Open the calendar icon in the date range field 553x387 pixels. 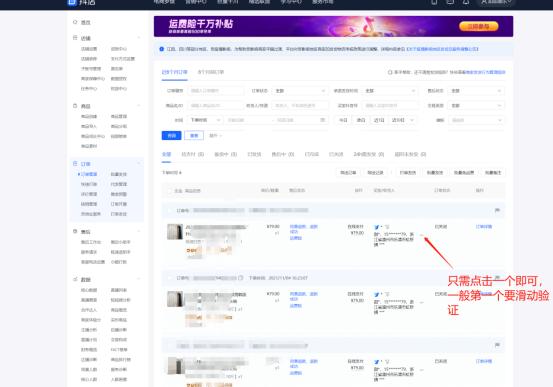(x=322, y=120)
